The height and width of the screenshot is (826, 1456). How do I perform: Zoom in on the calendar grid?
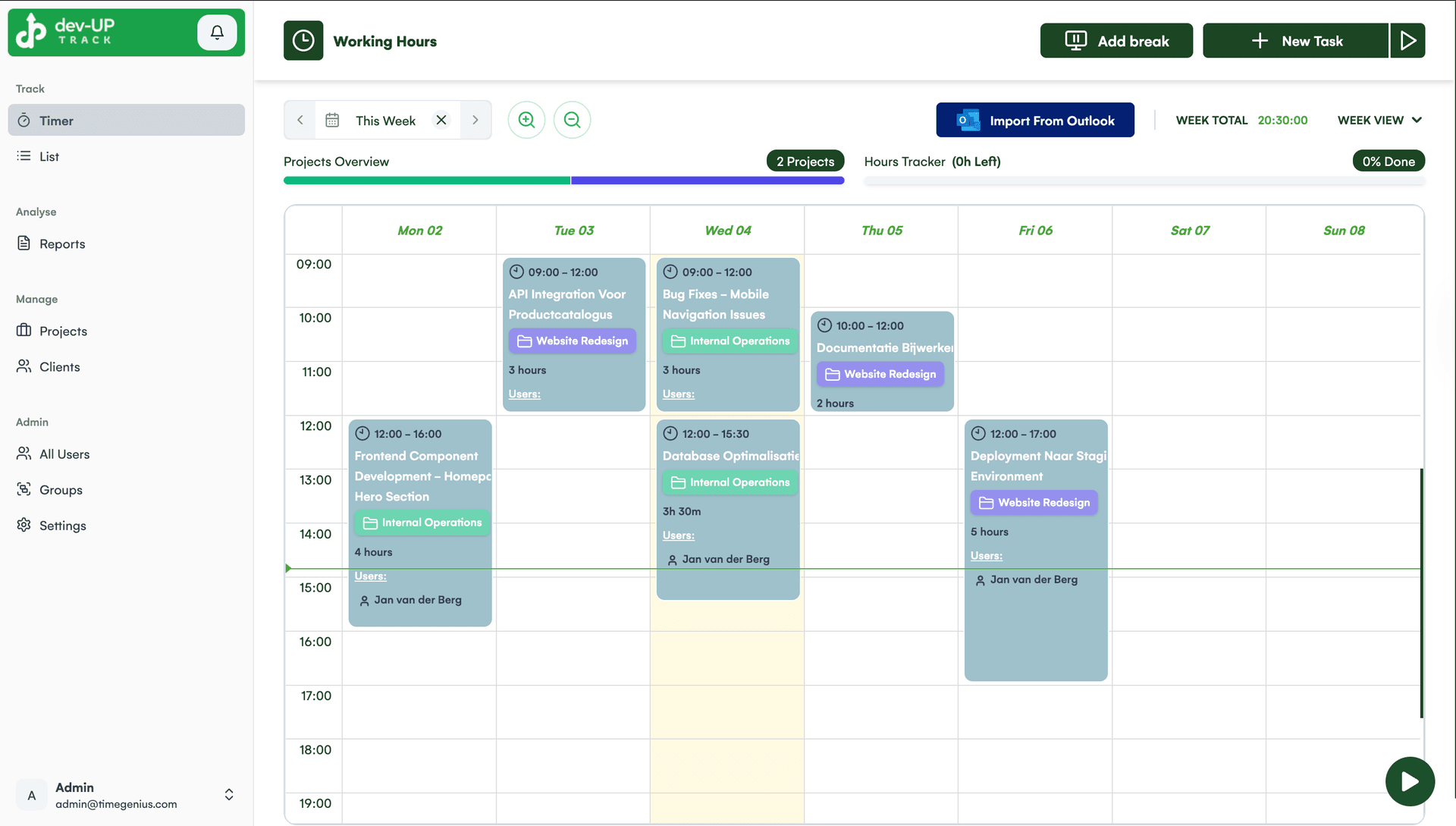coord(526,119)
